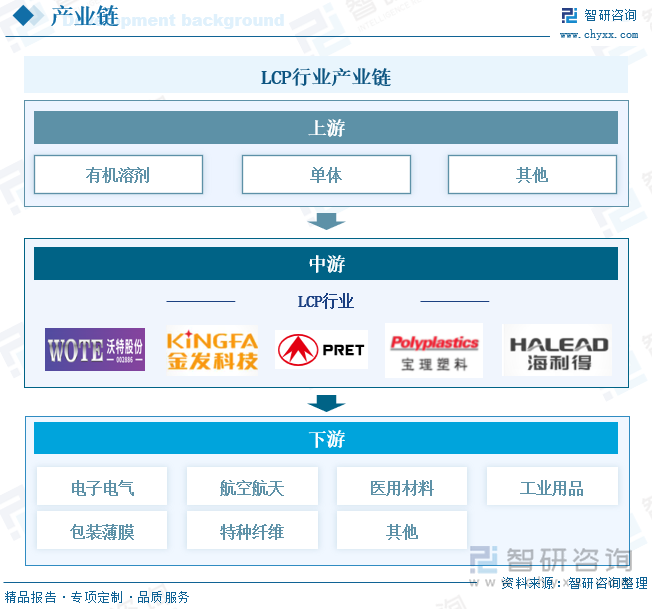Select the upstream 其他 box
This screenshot has width=652, height=609.
pyautogui.click(x=532, y=175)
